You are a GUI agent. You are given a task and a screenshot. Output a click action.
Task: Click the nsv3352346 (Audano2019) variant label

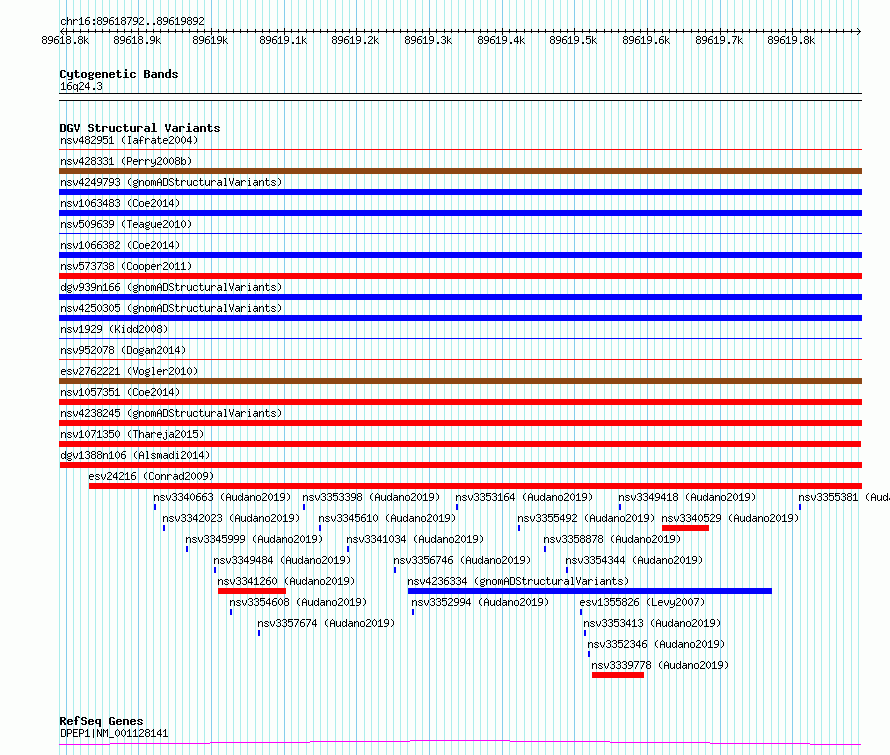tap(656, 644)
